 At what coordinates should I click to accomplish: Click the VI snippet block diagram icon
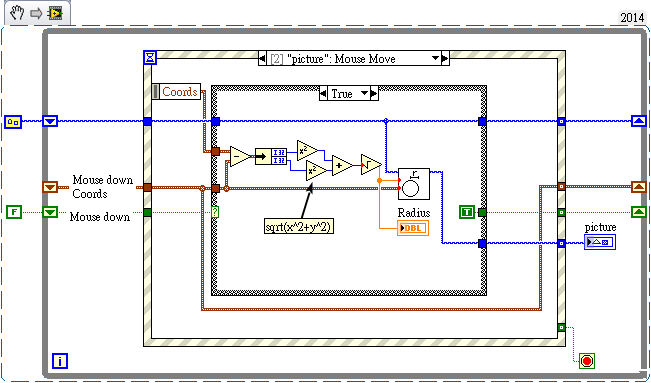[x=54, y=13]
